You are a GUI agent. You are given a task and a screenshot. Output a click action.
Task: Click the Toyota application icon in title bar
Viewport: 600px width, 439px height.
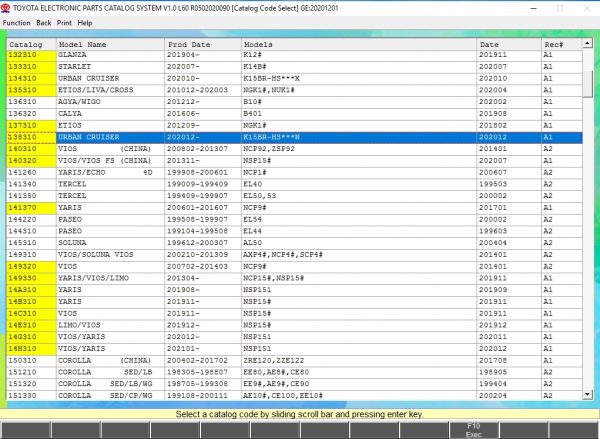[x=5, y=8]
